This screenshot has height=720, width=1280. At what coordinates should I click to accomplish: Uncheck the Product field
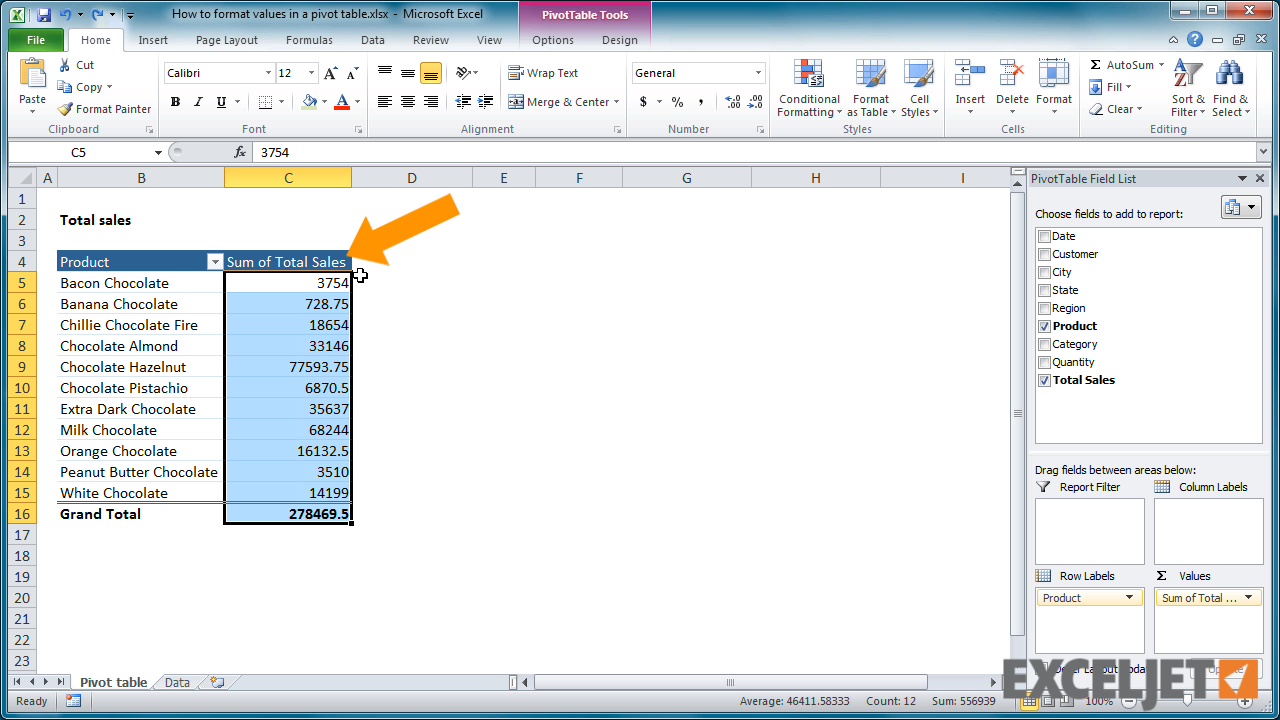[1044, 325]
